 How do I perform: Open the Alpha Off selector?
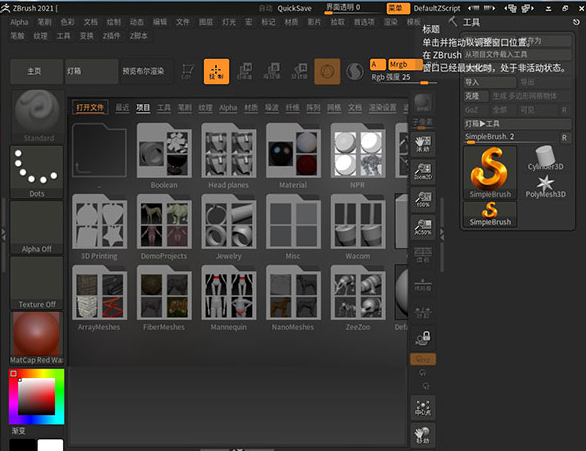(x=36, y=227)
